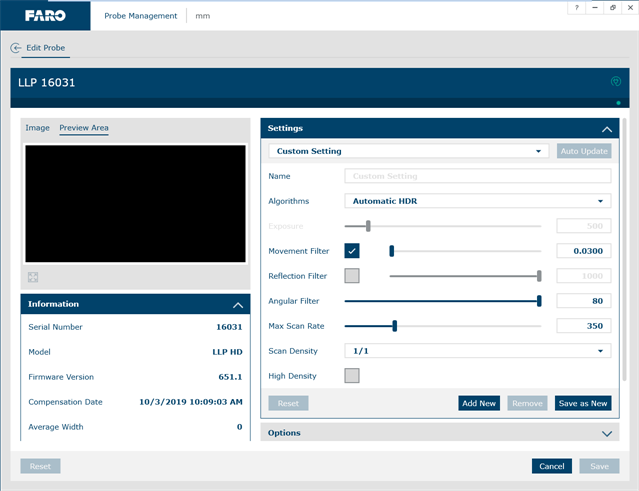Click the Angular Filter value field
This screenshot has height=491, width=639.
click(x=583, y=301)
